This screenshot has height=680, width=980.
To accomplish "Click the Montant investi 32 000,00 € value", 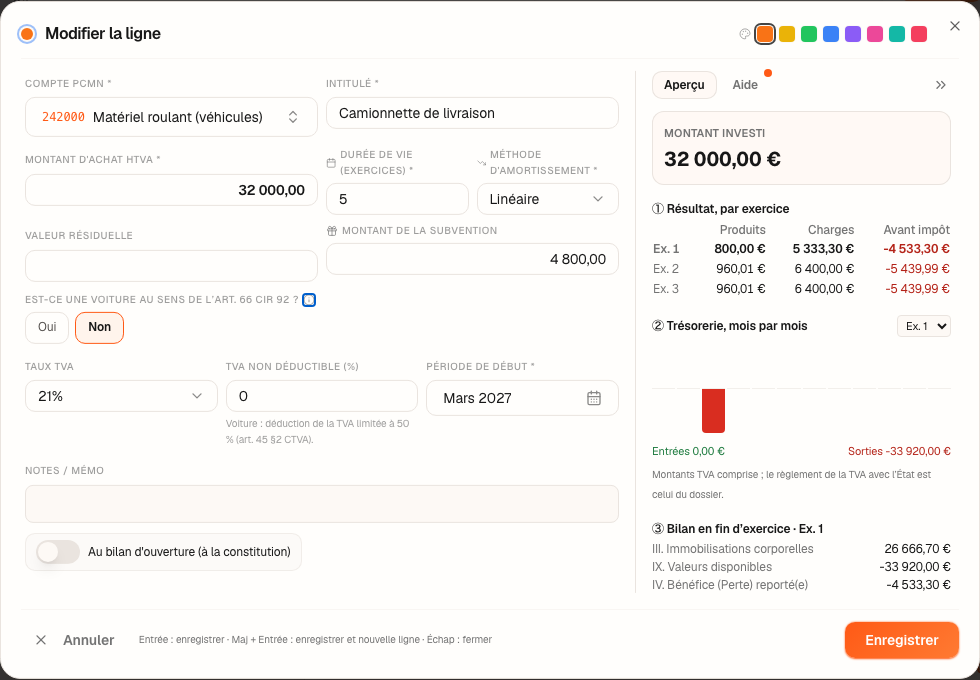I will click(x=722, y=159).
